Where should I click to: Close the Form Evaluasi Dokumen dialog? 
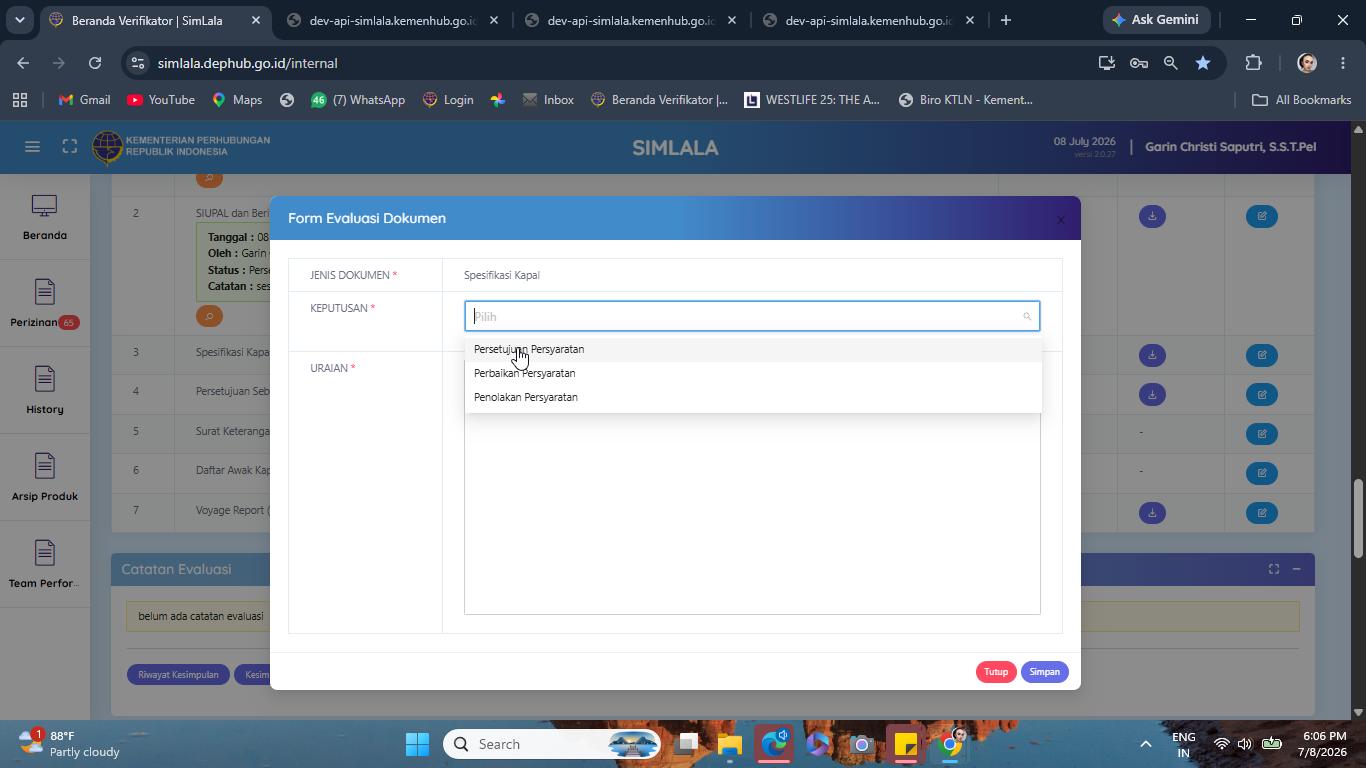1061,219
